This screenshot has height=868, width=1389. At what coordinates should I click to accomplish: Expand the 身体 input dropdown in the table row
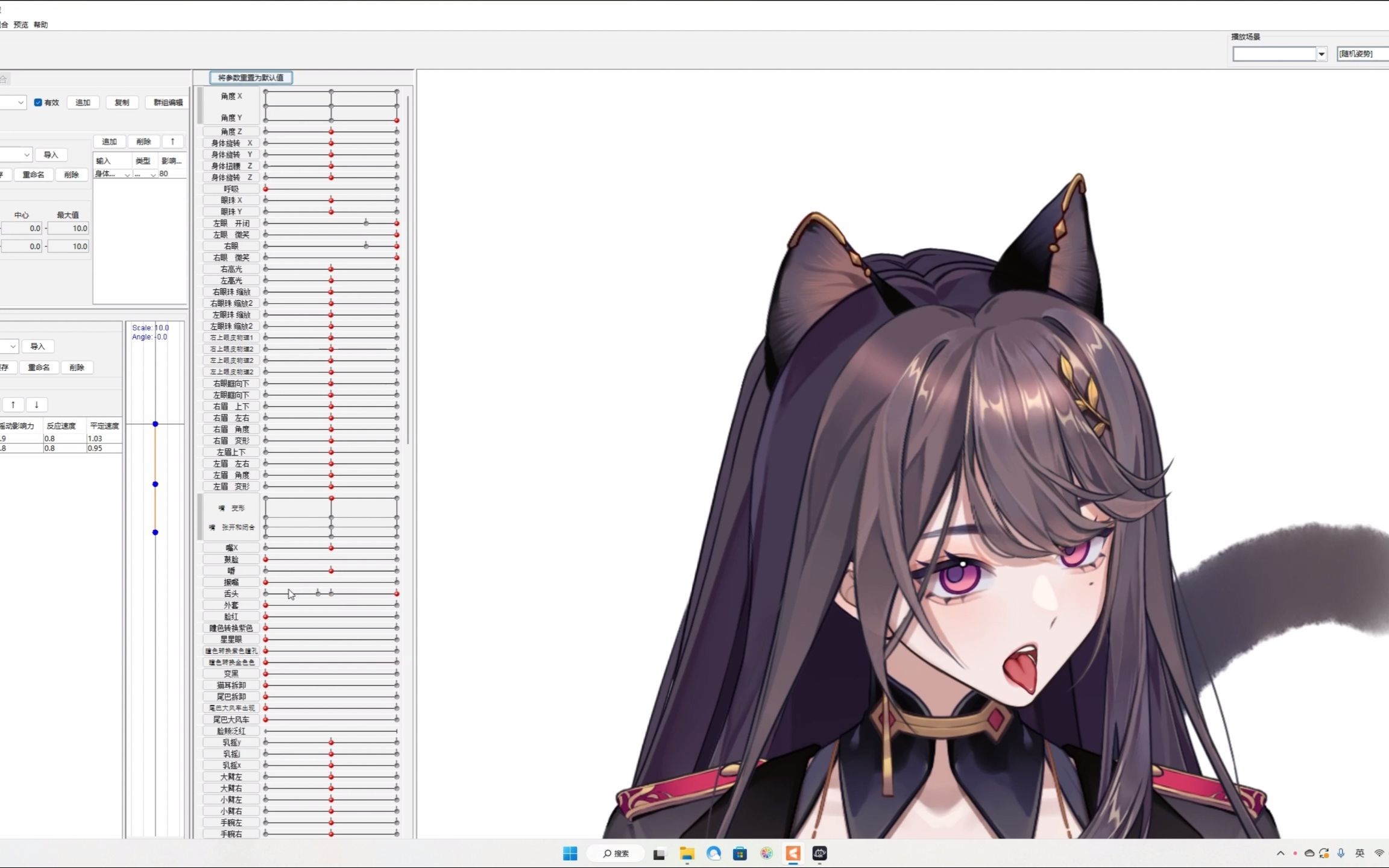tap(127, 174)
